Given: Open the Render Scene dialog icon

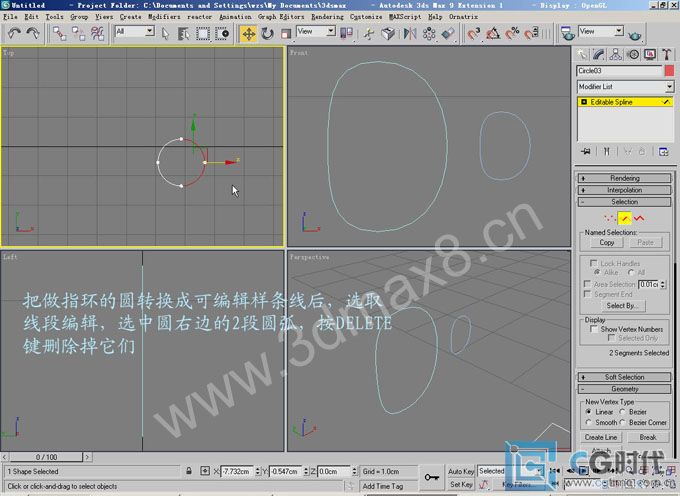Looking at the screenshot, I should coord(567,33).
